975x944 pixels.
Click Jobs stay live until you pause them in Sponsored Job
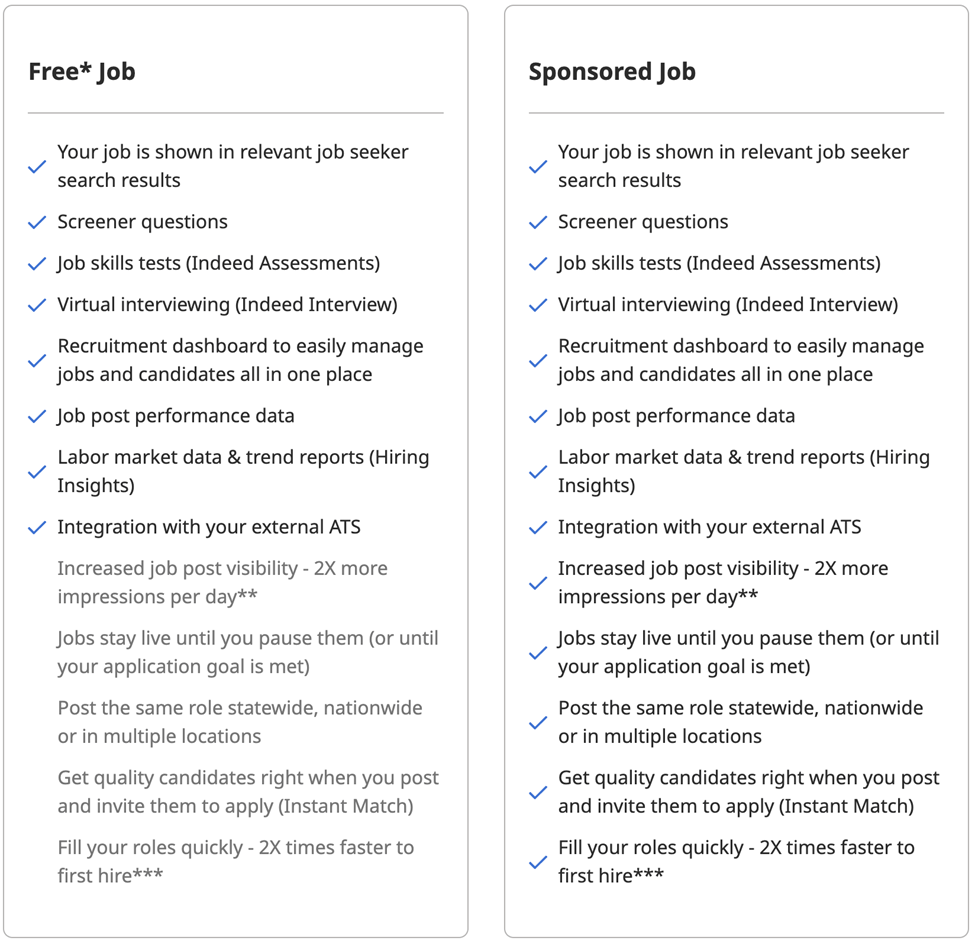pos(749,652)
